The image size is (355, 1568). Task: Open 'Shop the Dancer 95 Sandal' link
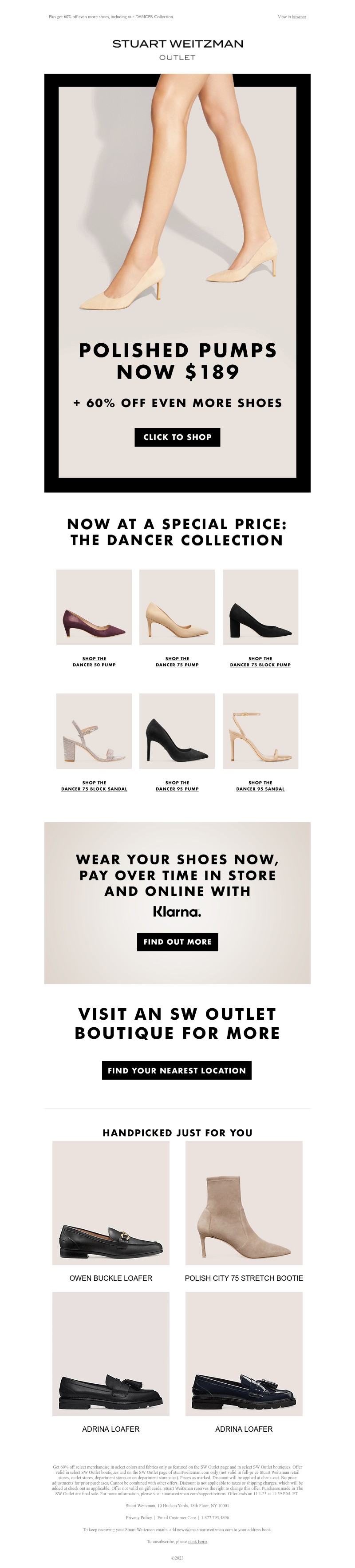(x=260, y=786)
